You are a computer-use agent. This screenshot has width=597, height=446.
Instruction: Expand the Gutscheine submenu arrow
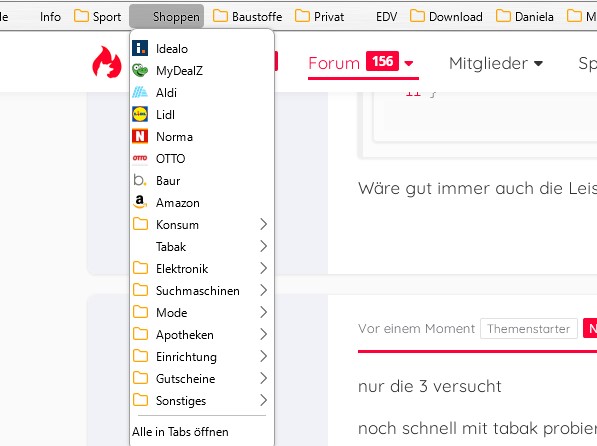(x=263, y=379)
